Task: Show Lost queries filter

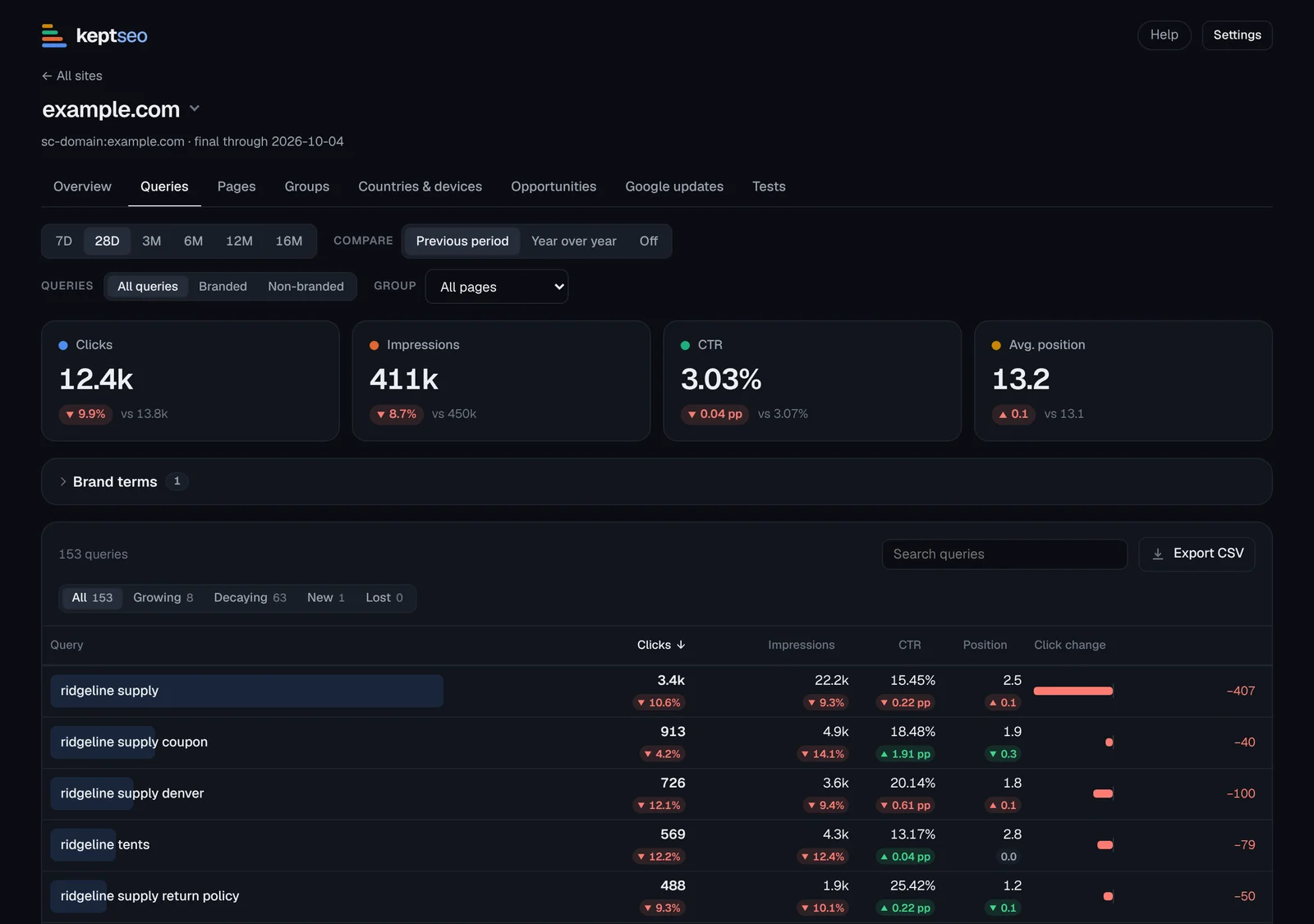Action: point(384,598)
